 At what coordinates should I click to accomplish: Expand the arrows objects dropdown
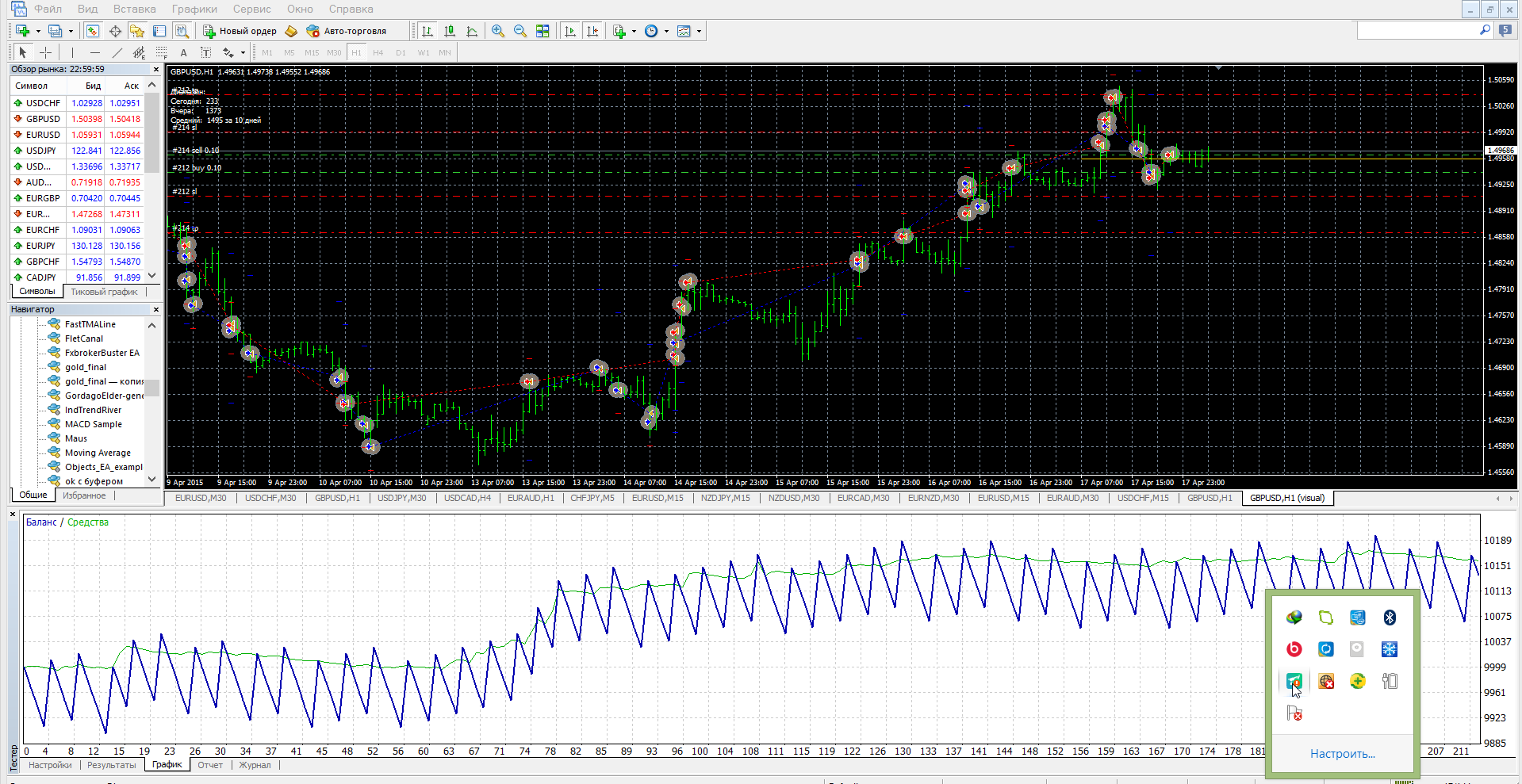click(x=243, y=53)
